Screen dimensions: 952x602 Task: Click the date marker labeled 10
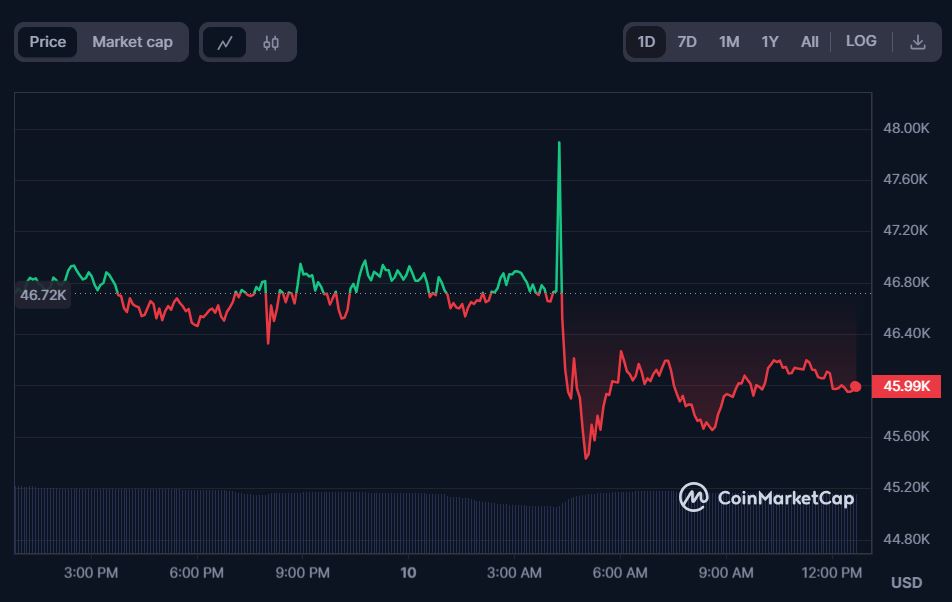(407, 572)
